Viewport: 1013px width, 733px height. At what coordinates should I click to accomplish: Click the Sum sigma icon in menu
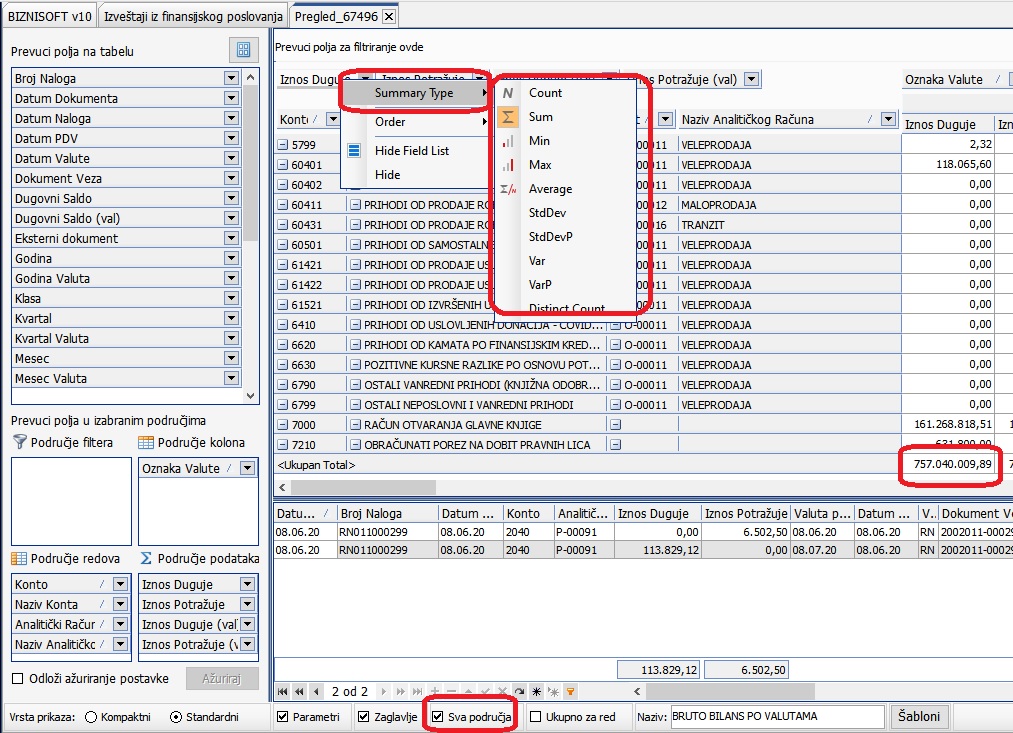[x=508, y=117]
